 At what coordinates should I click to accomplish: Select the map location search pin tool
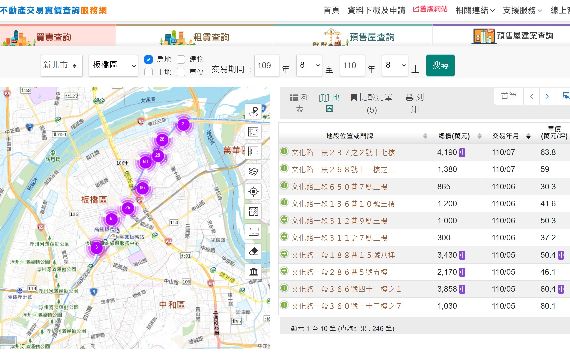tap(253, 112)
